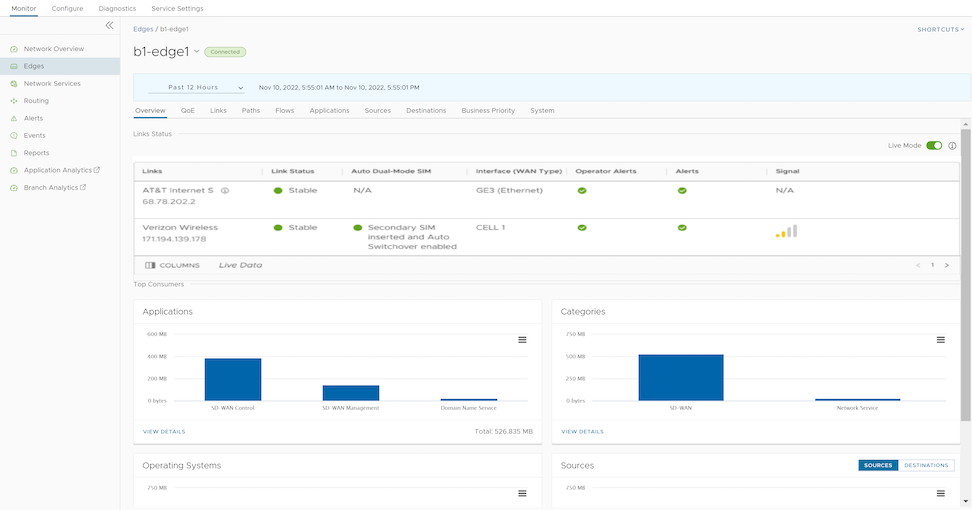Open the Configure top menu

coord(67,8)
